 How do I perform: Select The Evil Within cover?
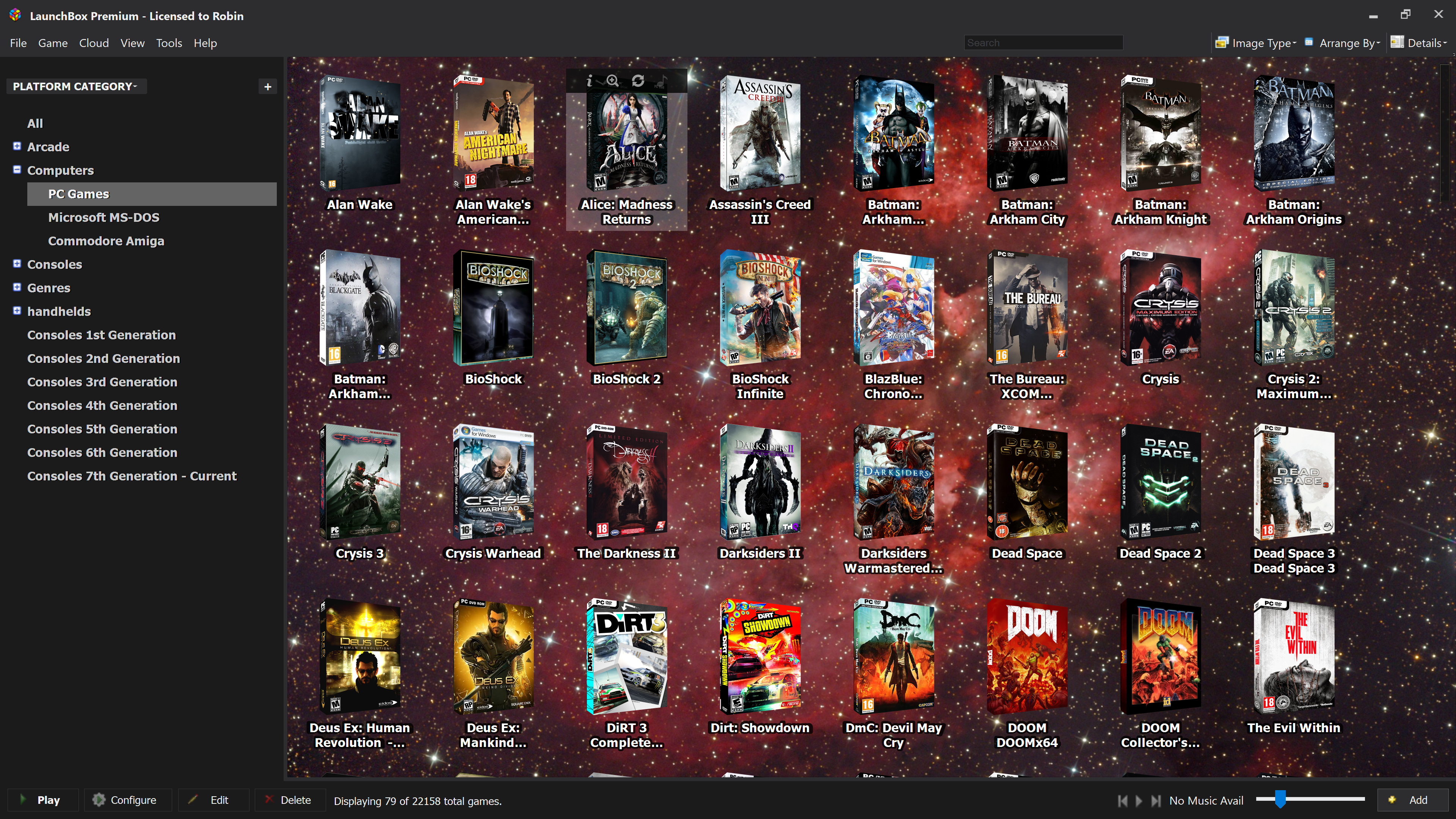[1294, 657]
